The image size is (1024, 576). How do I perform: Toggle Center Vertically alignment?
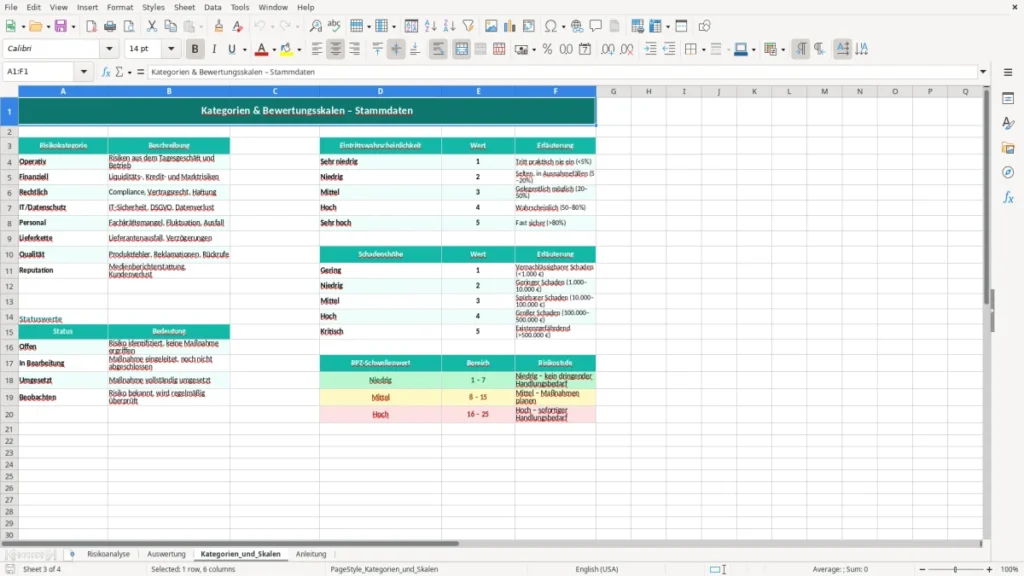[396, 49]
